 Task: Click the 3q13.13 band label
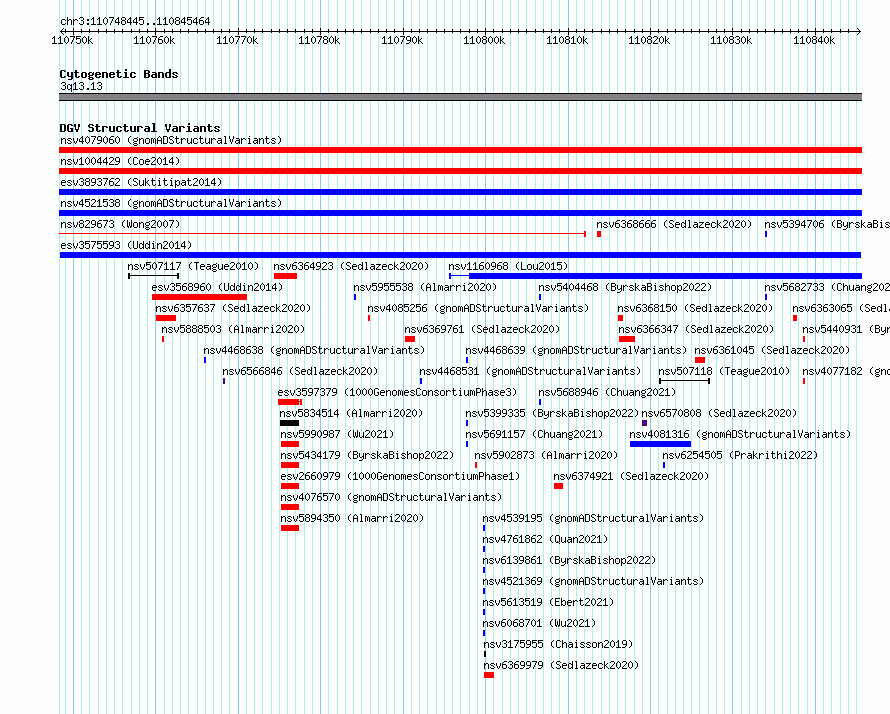(81, 86)
